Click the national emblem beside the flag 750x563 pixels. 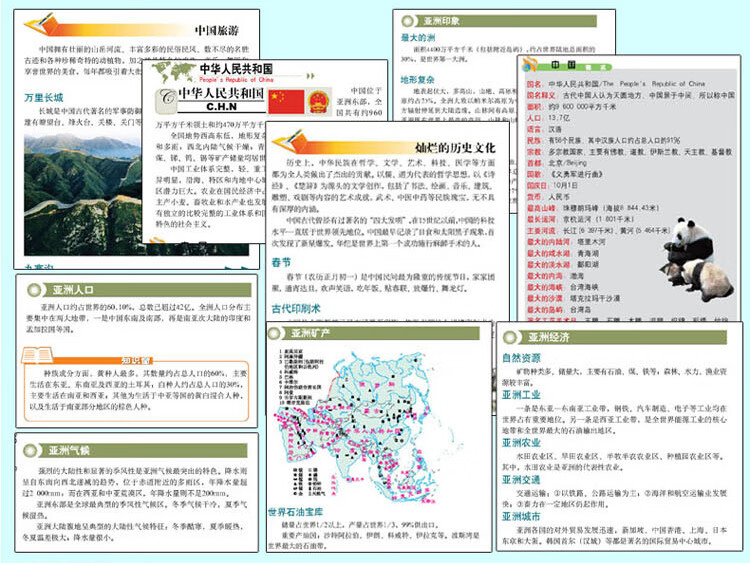tap(319, 101)
